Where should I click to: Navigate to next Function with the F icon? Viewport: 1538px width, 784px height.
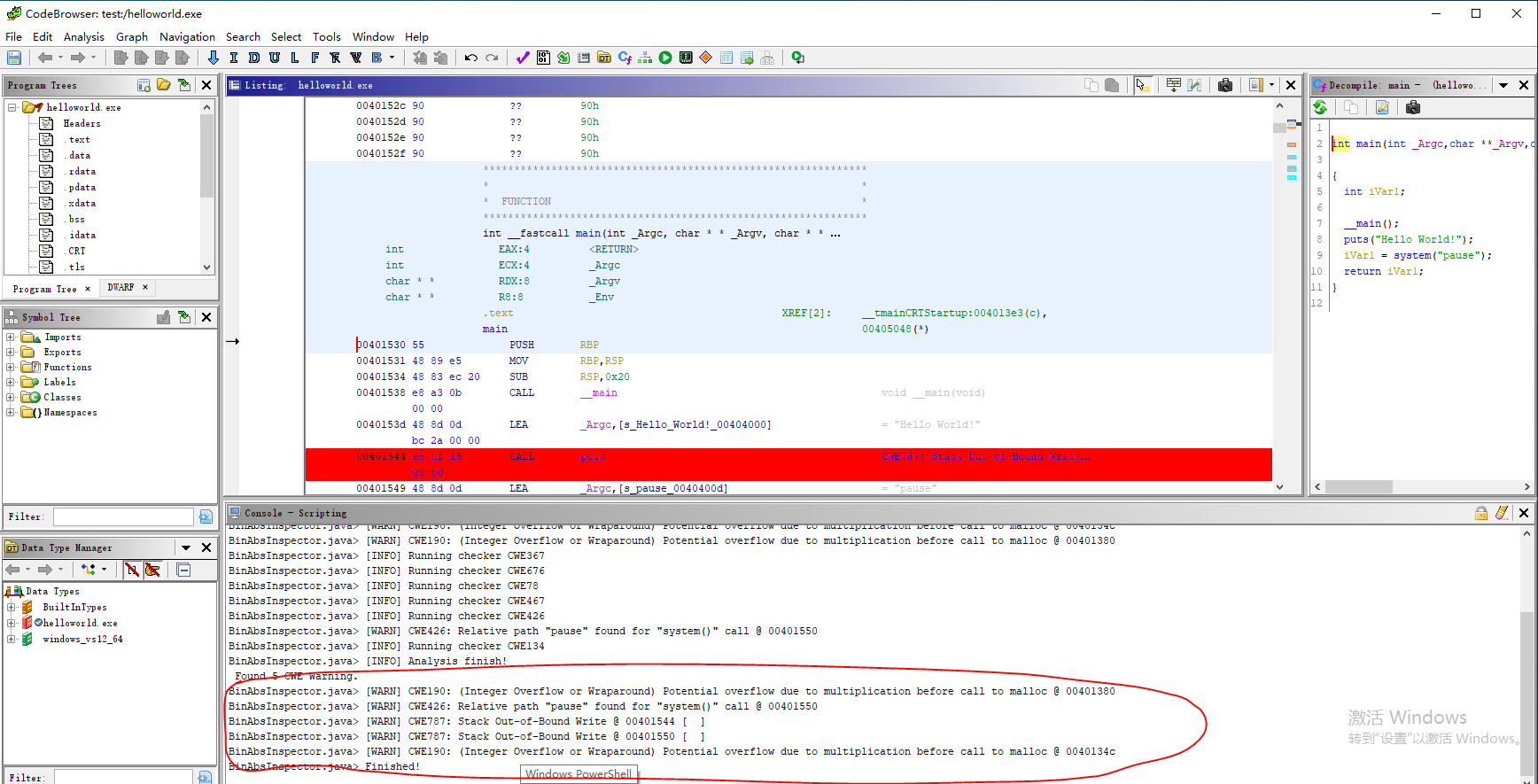(x=315, y=58)
